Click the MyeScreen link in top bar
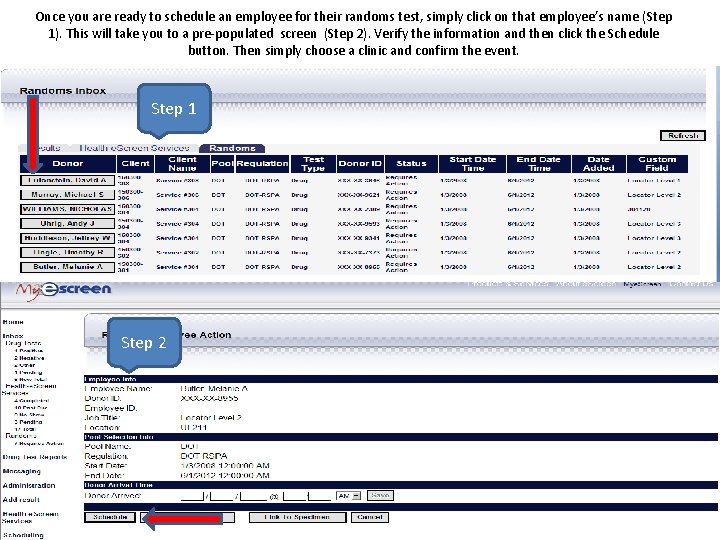Screen dimensions: 720x540 point(642,284)
